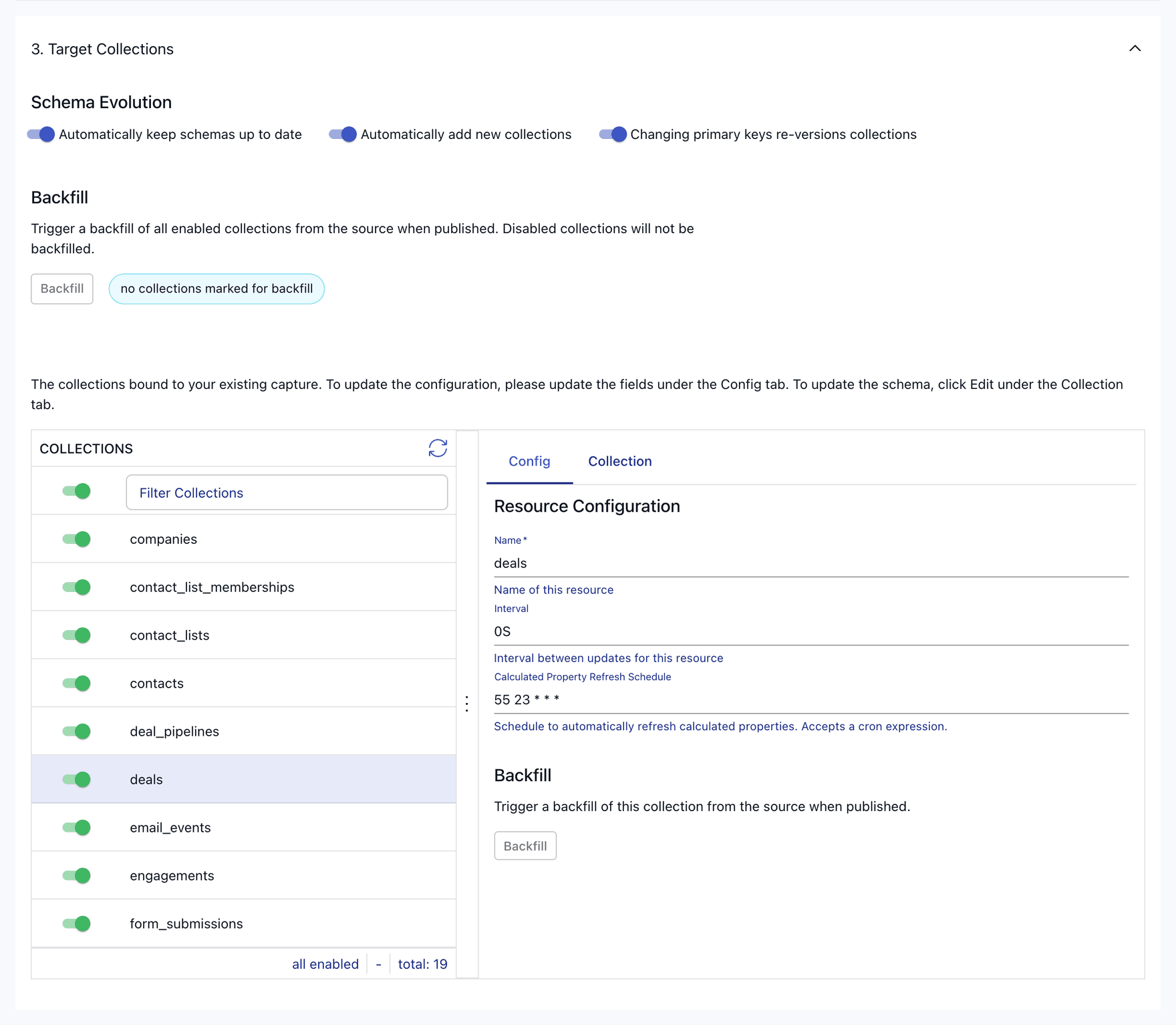Switch to the Collection tab
1176x1025 pixels.
click(619, 461)
